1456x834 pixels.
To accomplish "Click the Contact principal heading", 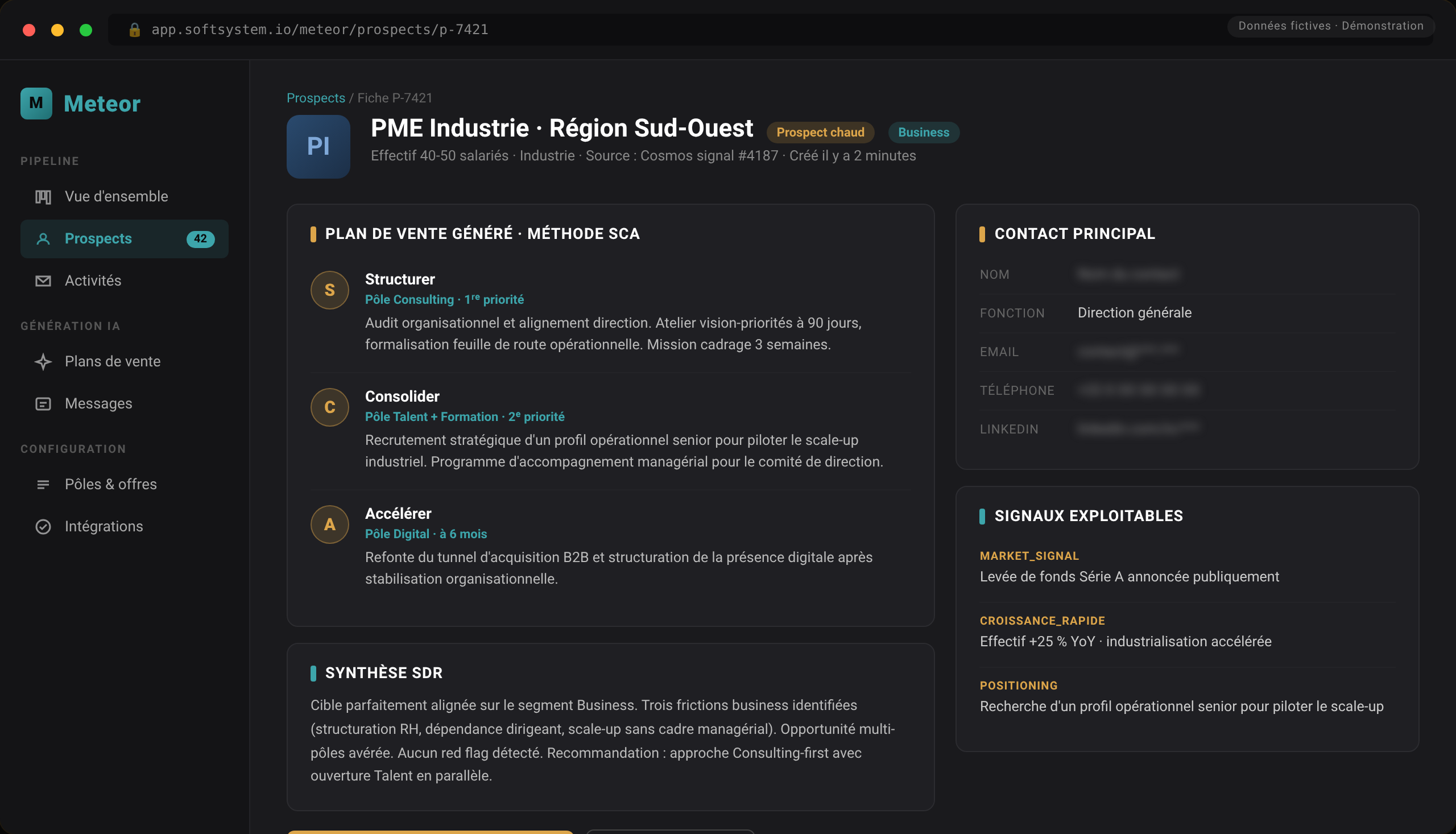I will point(1074,234).
